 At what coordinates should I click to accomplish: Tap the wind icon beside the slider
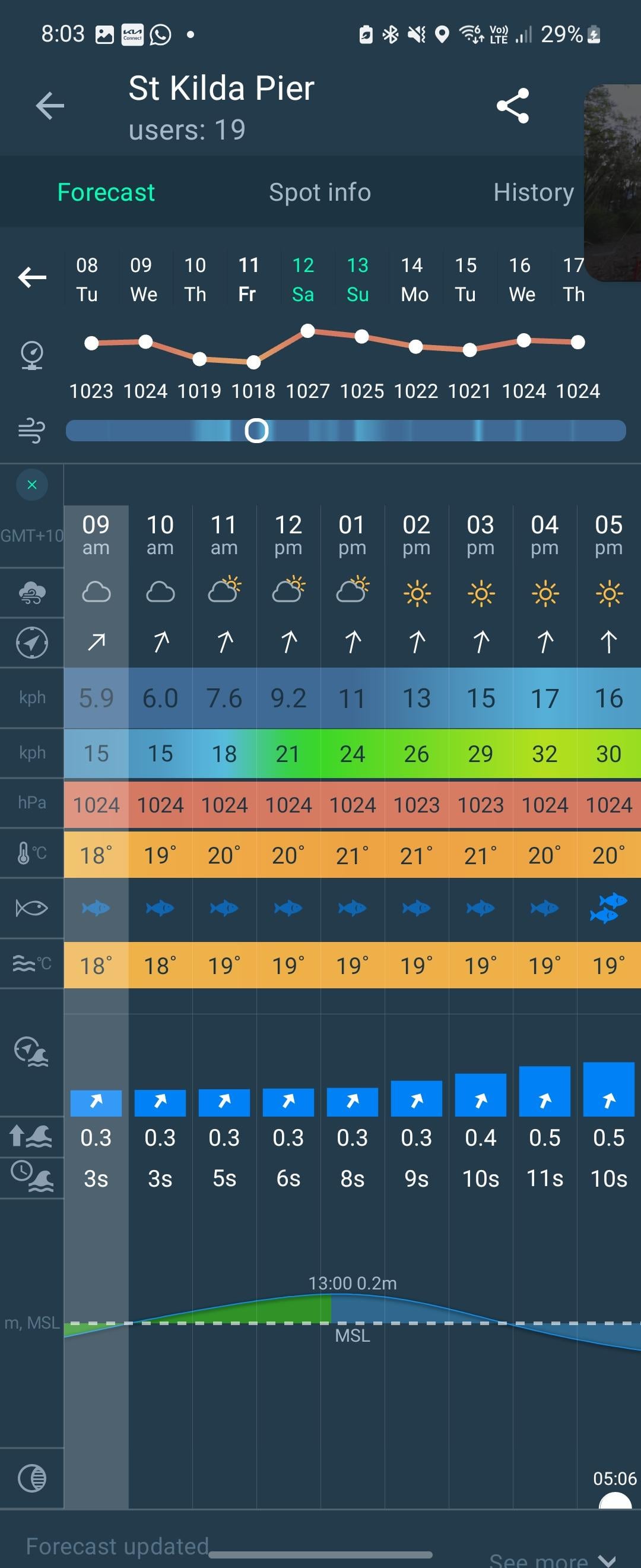31,431
